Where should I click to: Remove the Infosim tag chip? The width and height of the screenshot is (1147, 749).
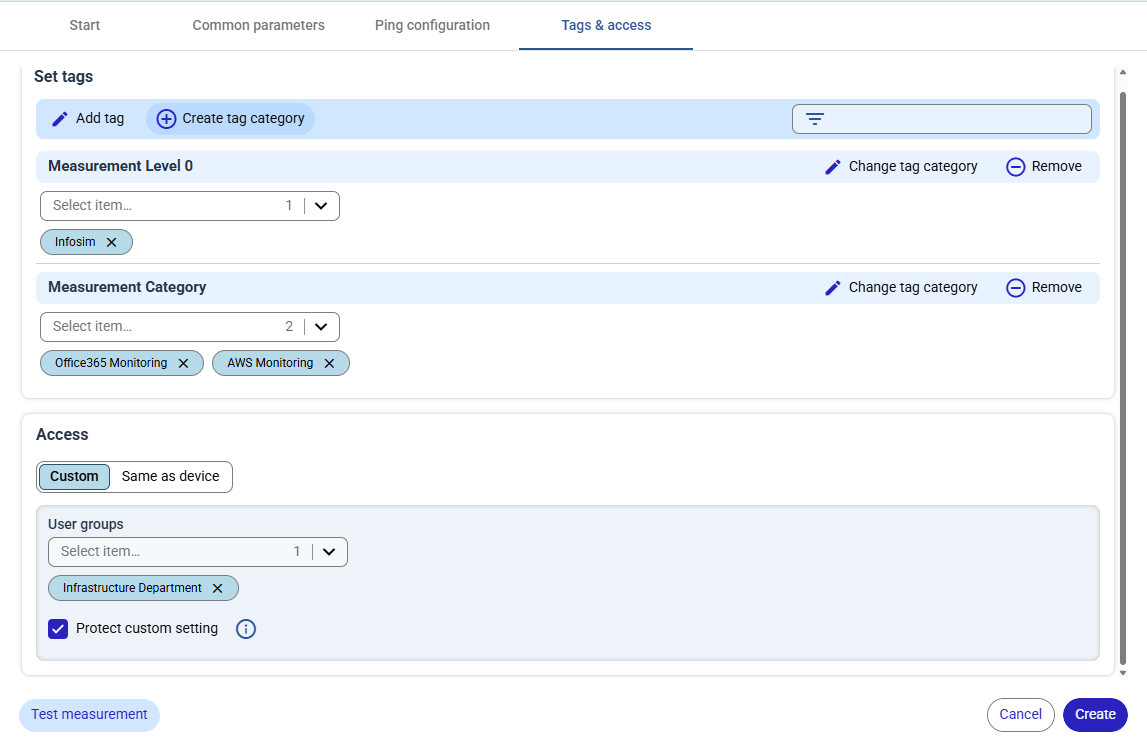coord(112,242)
